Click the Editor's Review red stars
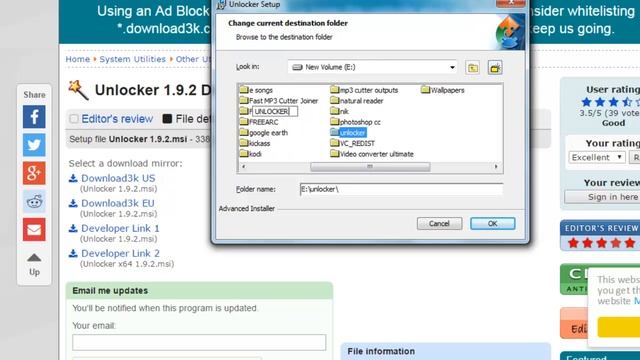Image resolution: width=640 pixels, height=360 pixels. pyautogui.click(x=602, y=243)
